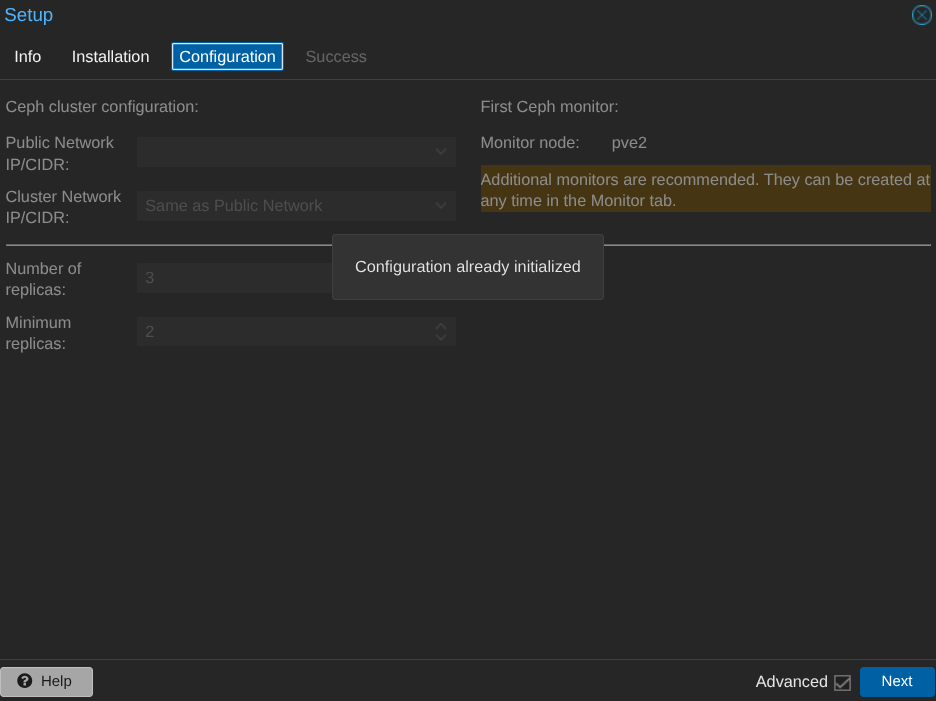
Task: Increase Minimum replicas with up arrow
Action: 441,326
